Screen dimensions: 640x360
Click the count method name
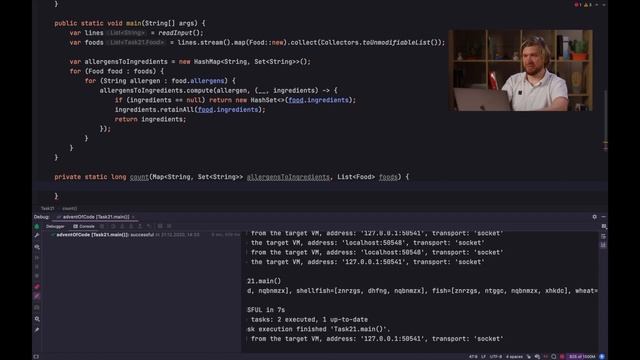click(139, 177)
